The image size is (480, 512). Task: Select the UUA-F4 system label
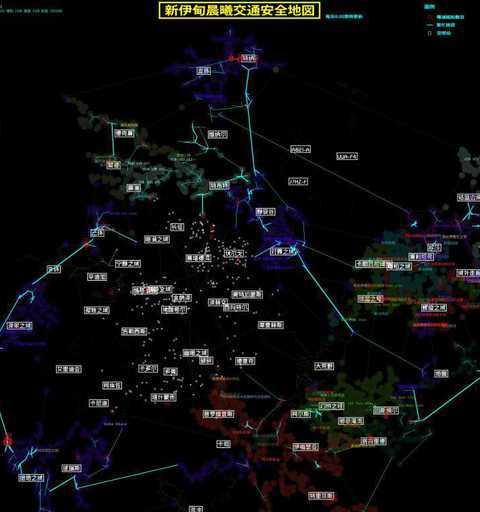coord(347,156)
